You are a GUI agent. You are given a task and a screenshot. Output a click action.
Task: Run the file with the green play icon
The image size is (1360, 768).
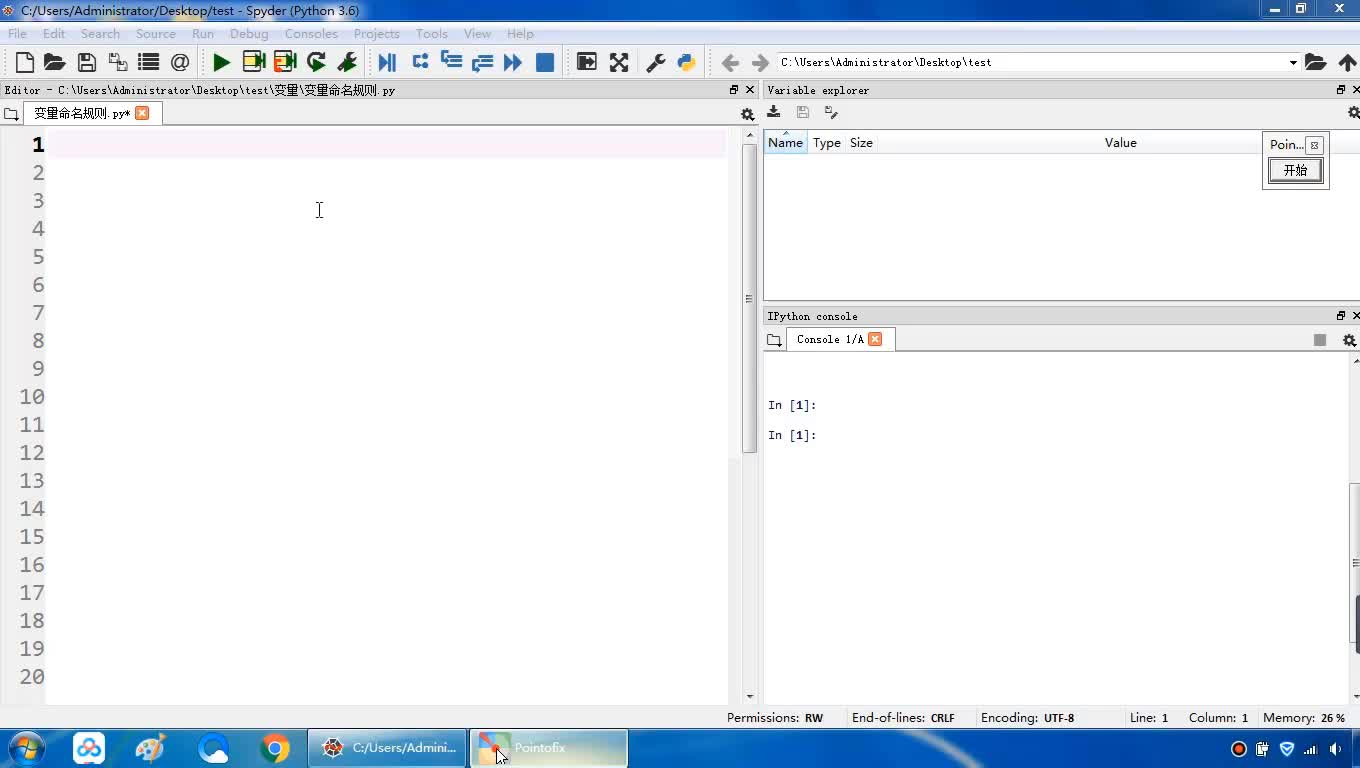[x=221, y=62]
